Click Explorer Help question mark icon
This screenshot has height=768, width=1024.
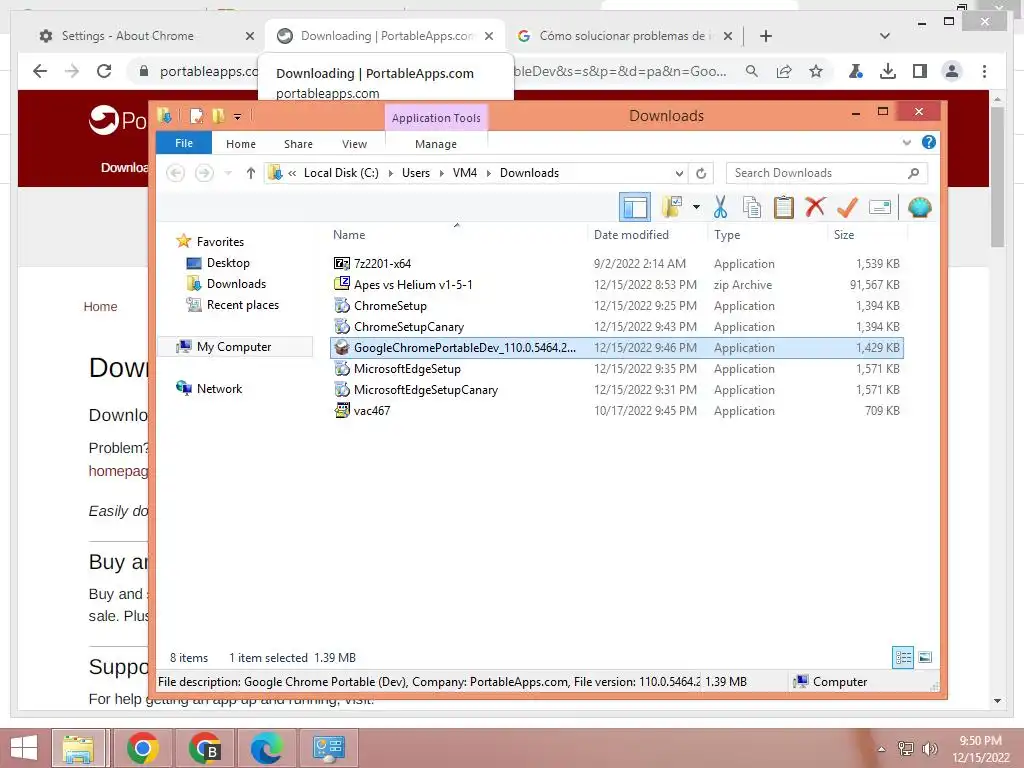[928, 142]
